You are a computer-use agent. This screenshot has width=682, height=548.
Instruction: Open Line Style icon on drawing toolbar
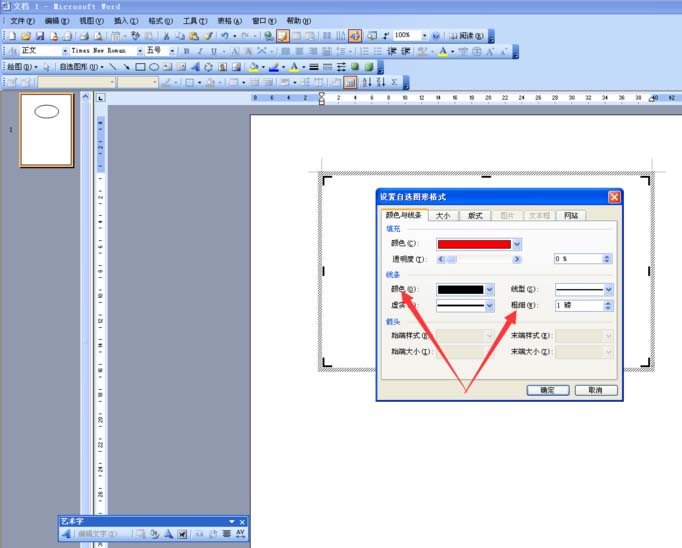(314, 67)
